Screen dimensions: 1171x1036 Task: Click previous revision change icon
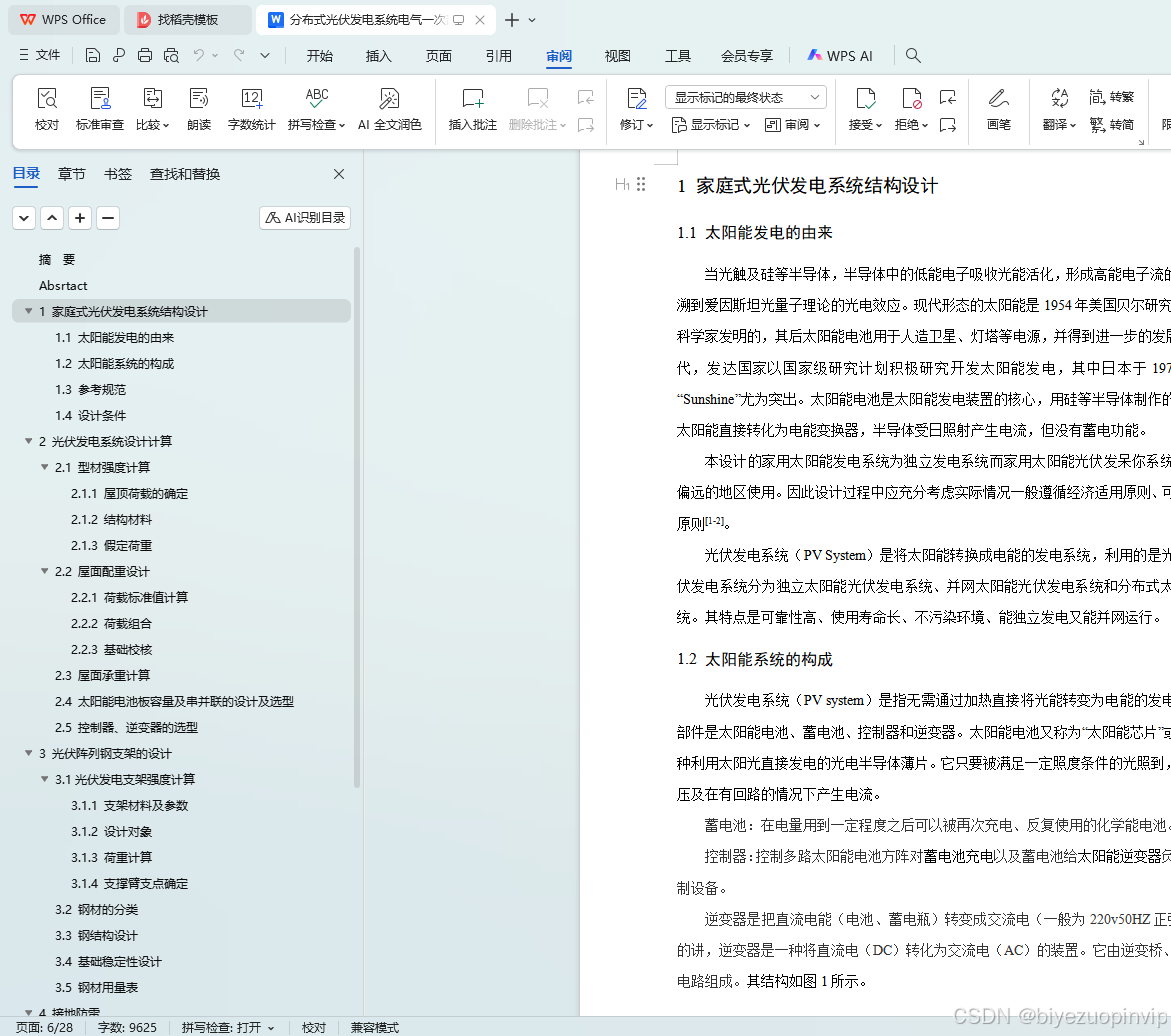948,97
